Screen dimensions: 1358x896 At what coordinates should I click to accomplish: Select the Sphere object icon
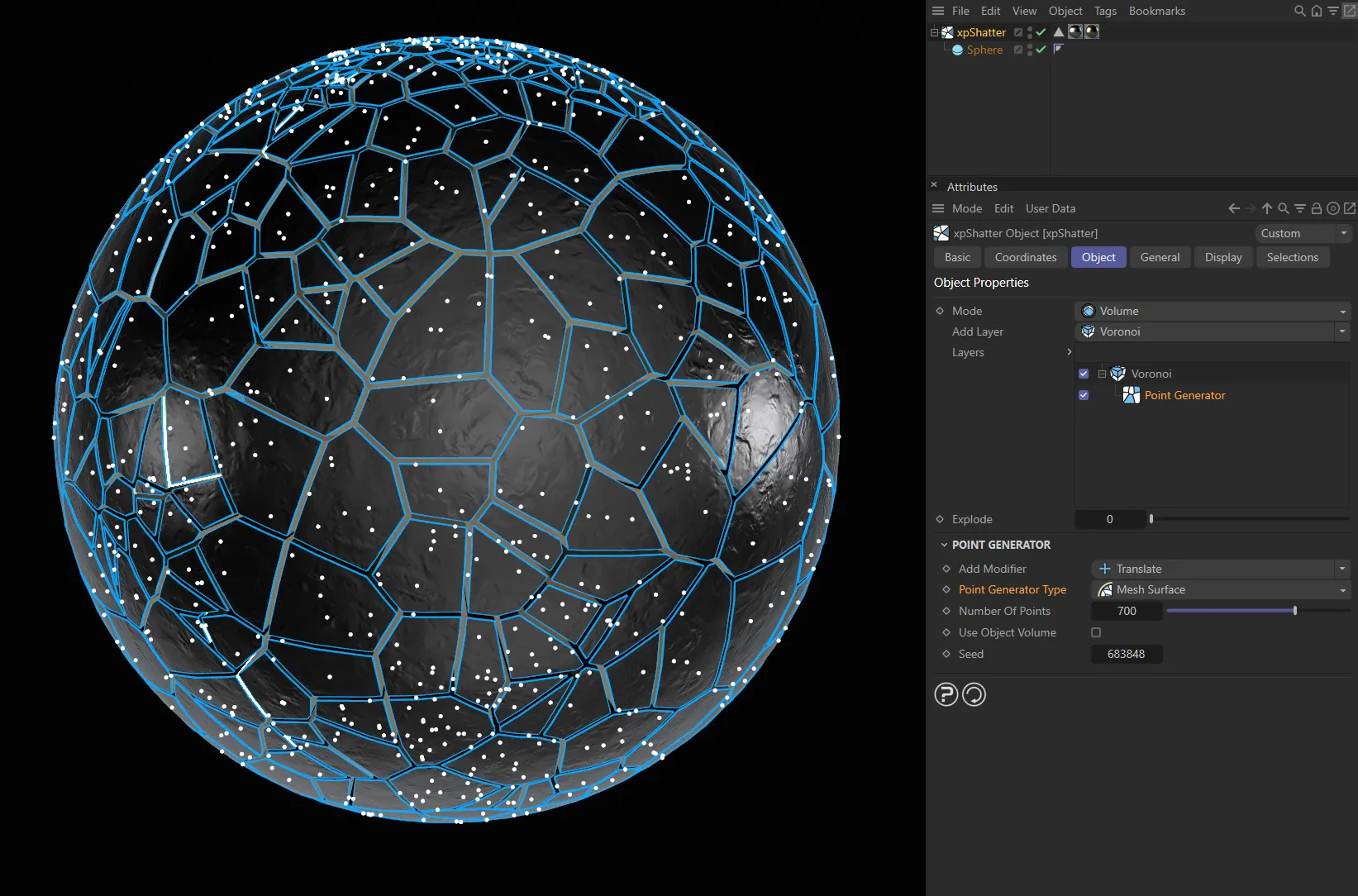point(956,50)
